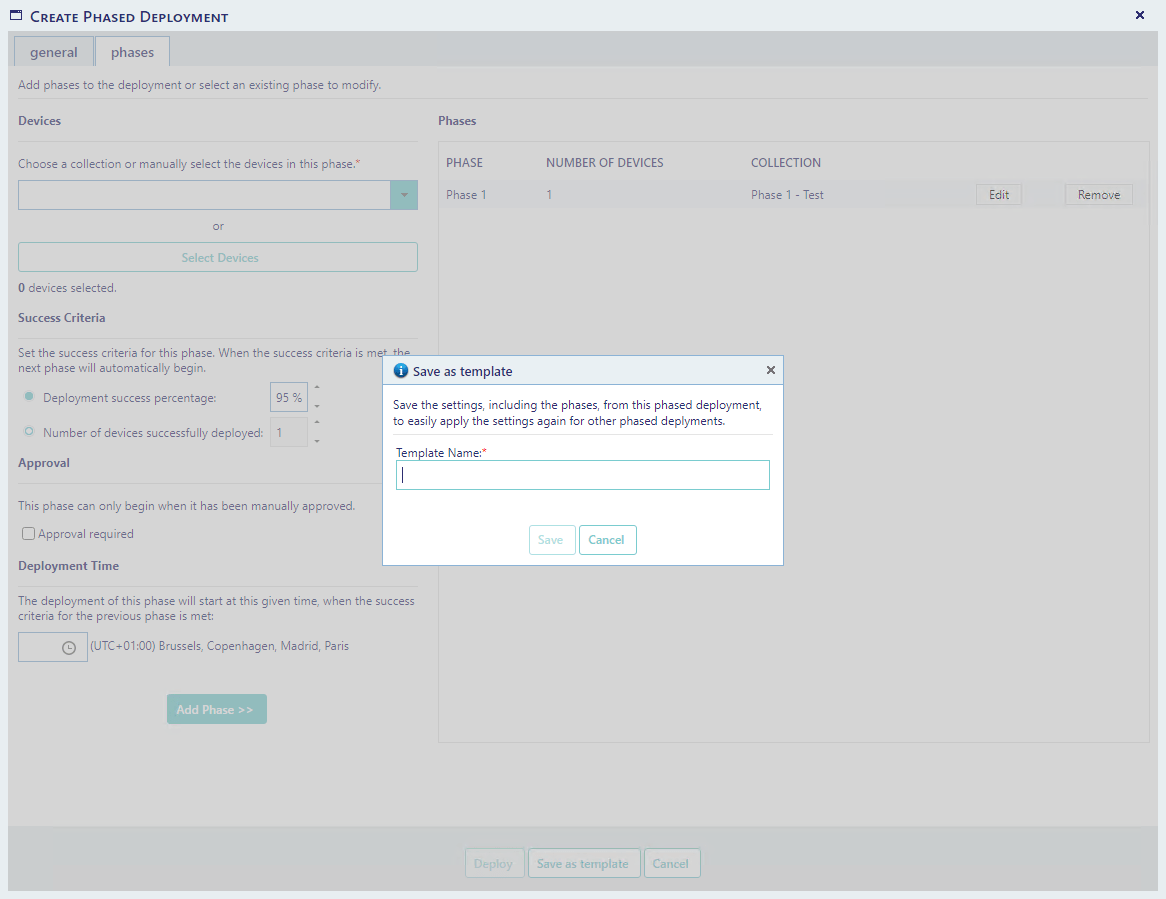Open the collection dropdown arrow
This screenshot has height=899, width=1166.
pyautogui.click(x=404, y=195)
